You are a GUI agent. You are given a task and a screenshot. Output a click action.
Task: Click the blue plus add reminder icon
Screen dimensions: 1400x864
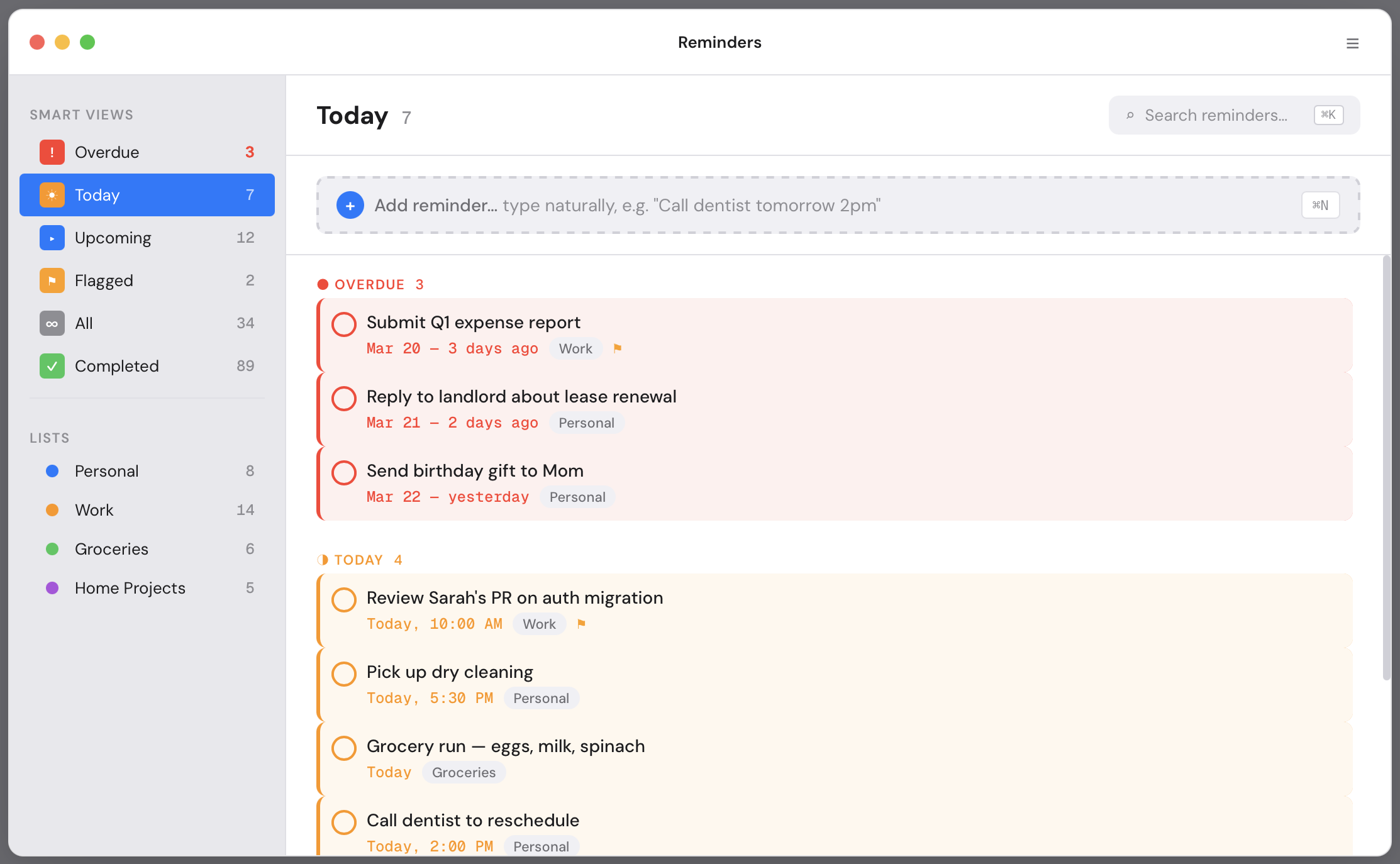click(350, 206)
